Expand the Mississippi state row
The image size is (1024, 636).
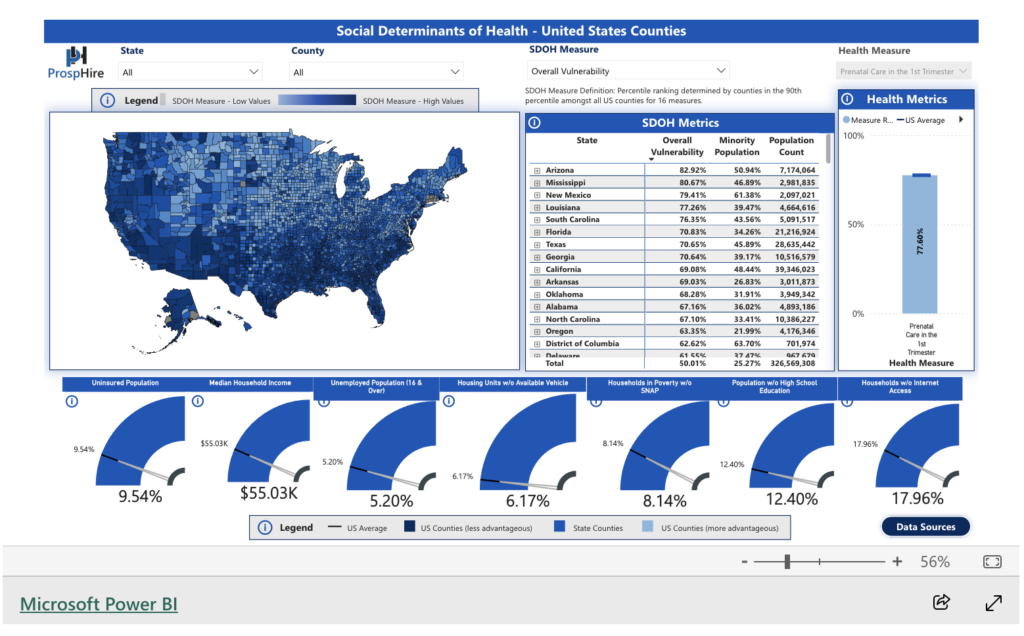(537, 183)
